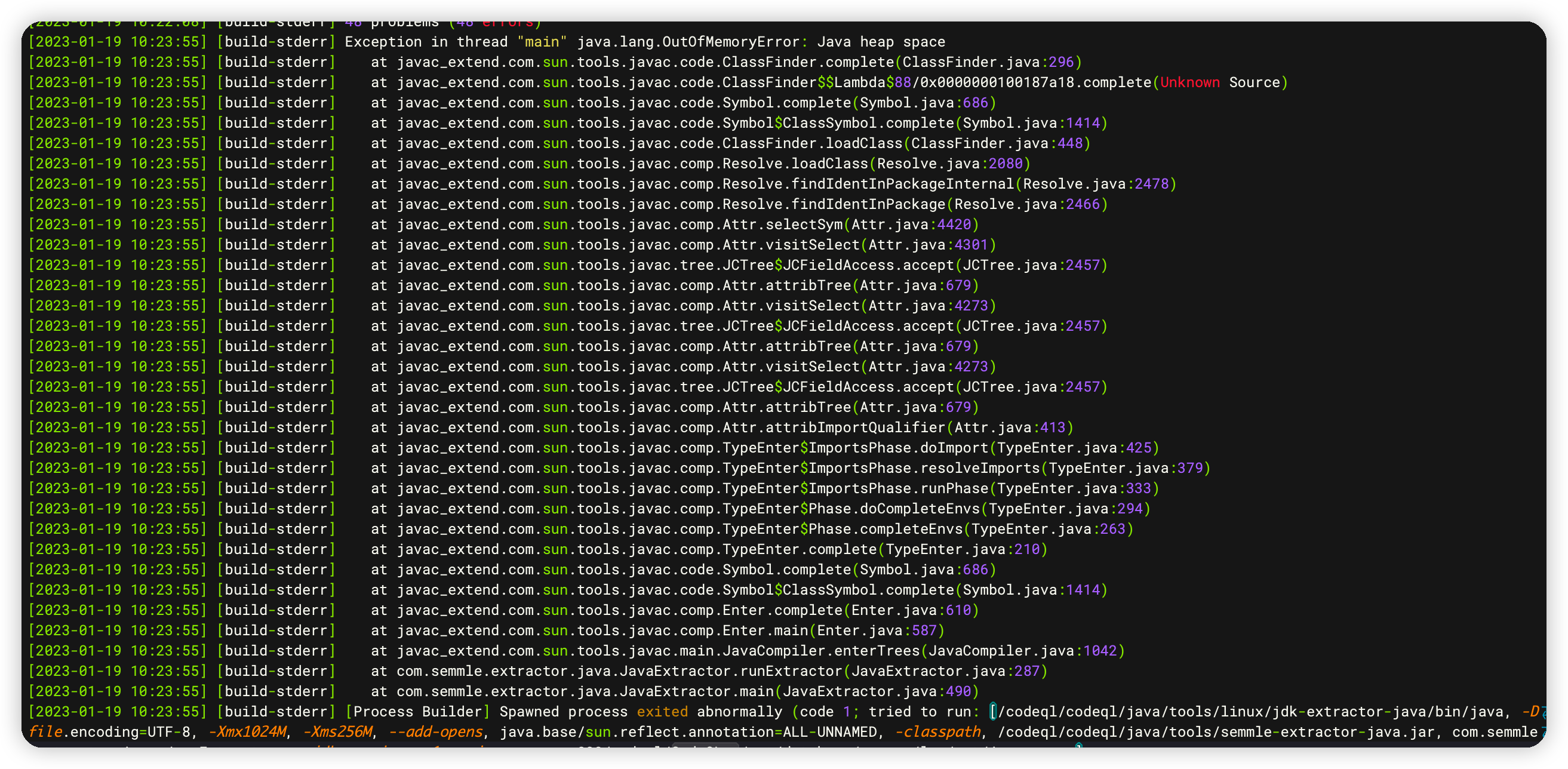The width and height of the screenshot is (1568, 769).
Task: Click Attr.java:413 attribImportQualifier reference
Action: point(1009,427)
